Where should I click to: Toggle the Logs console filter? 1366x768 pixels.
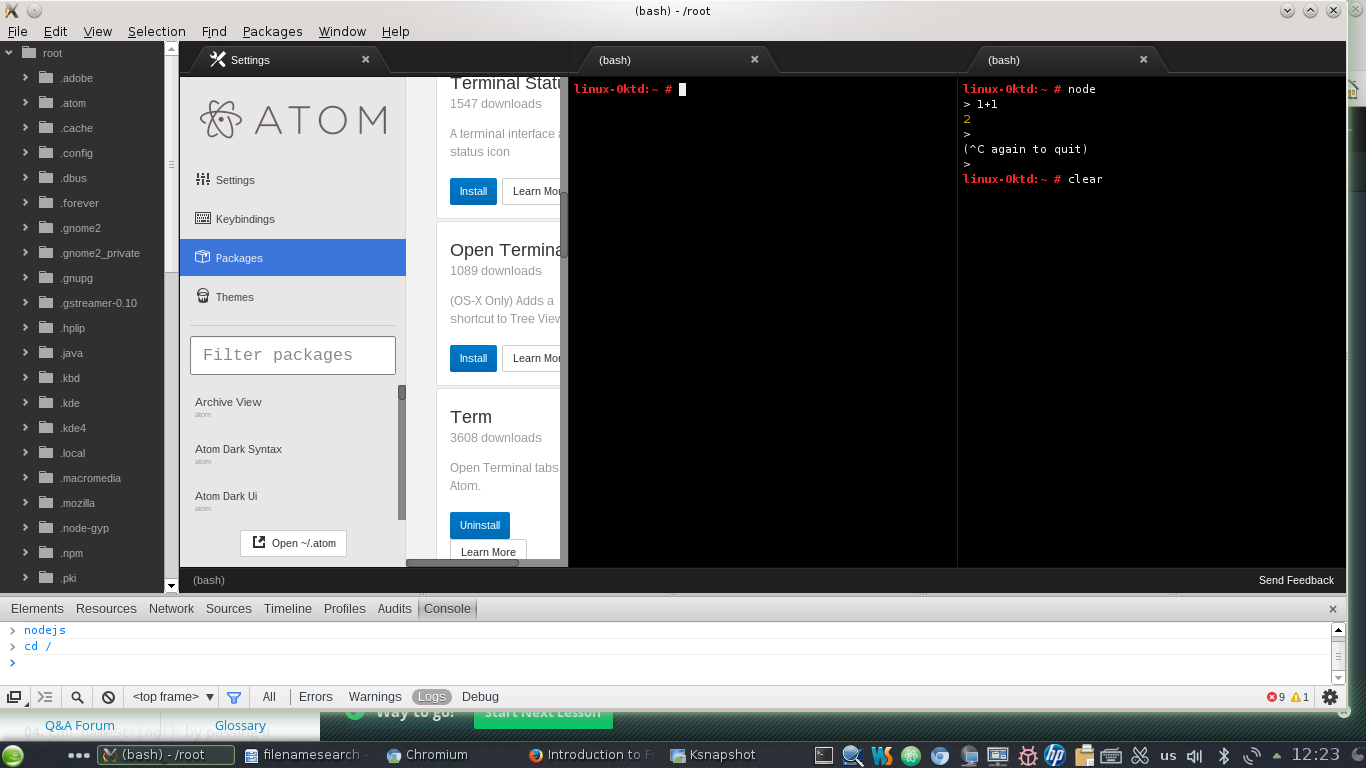point(432,697)
